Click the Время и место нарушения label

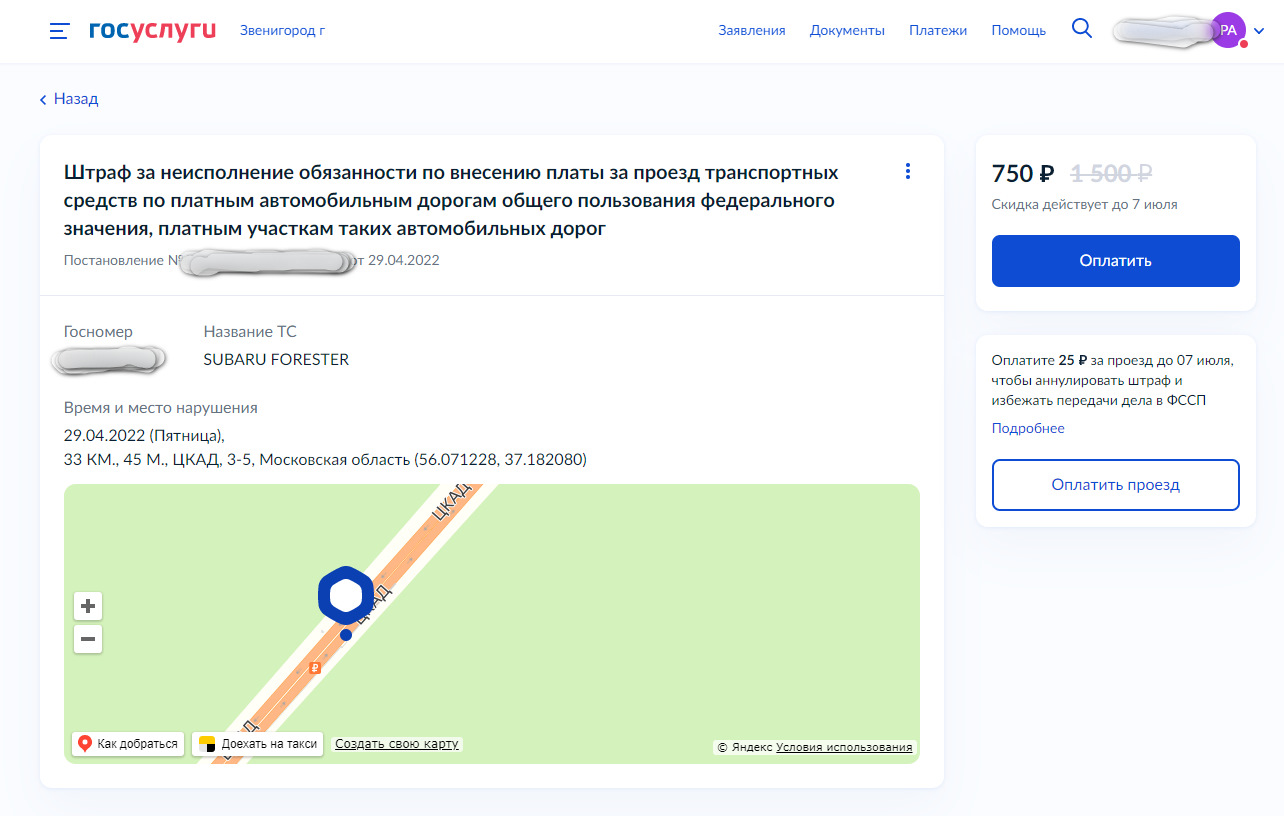161,408
